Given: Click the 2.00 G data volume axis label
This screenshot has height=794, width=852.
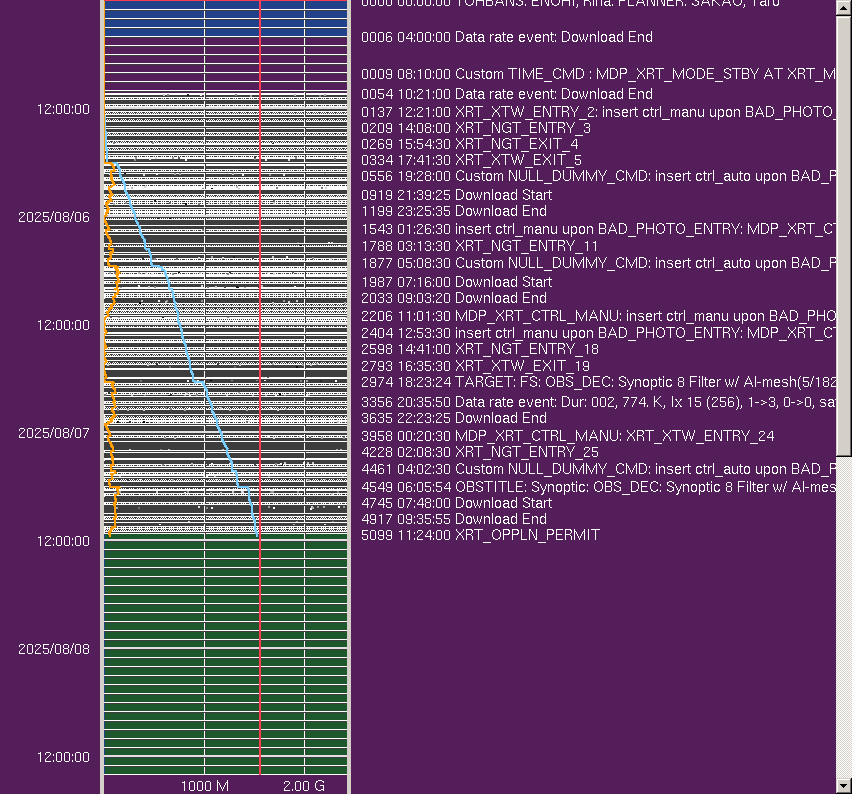Looking at the screenshot, I should (x=303, y=786).
